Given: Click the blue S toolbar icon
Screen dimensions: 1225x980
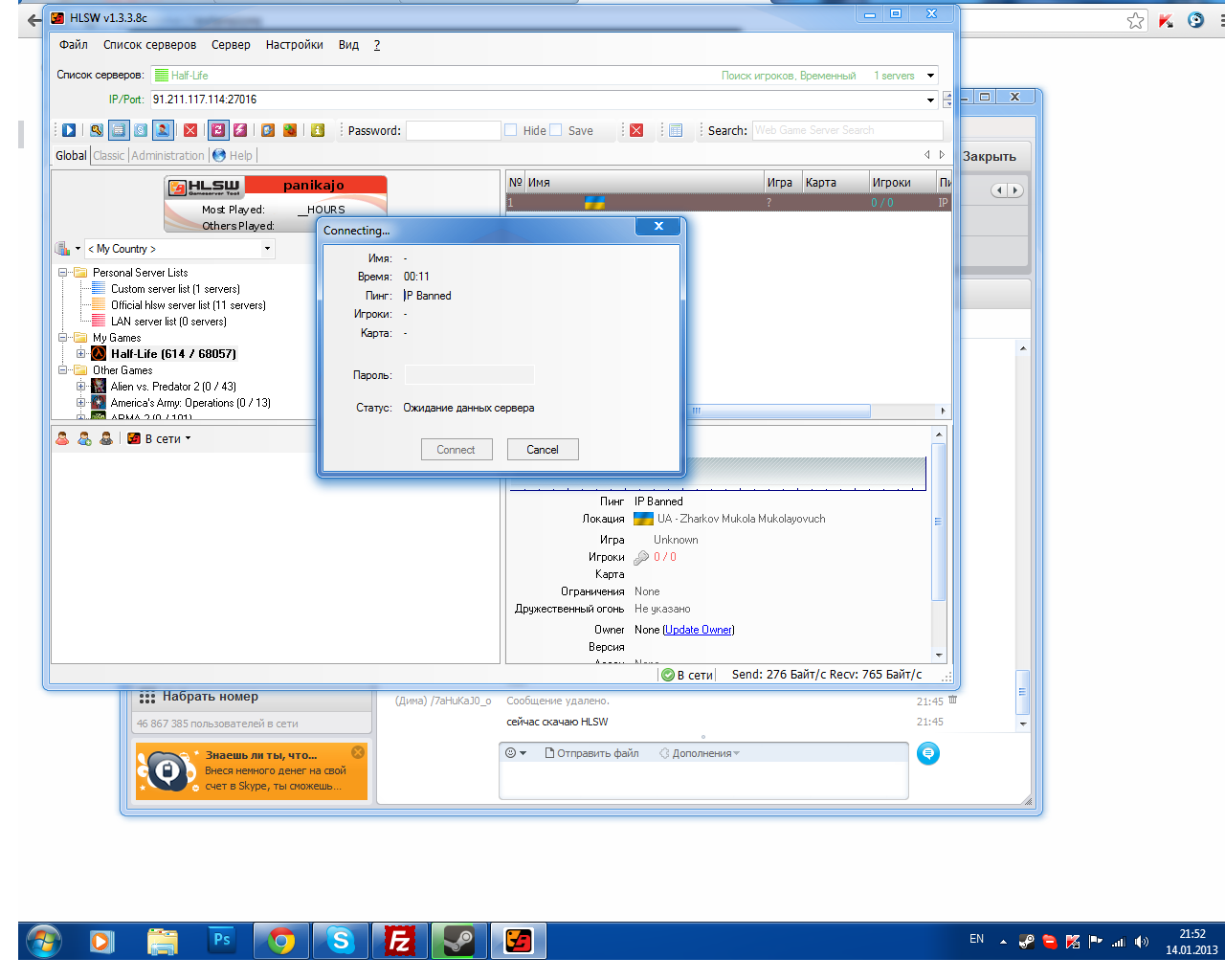Looking at the screenshot, I should [x=141, y=130].
